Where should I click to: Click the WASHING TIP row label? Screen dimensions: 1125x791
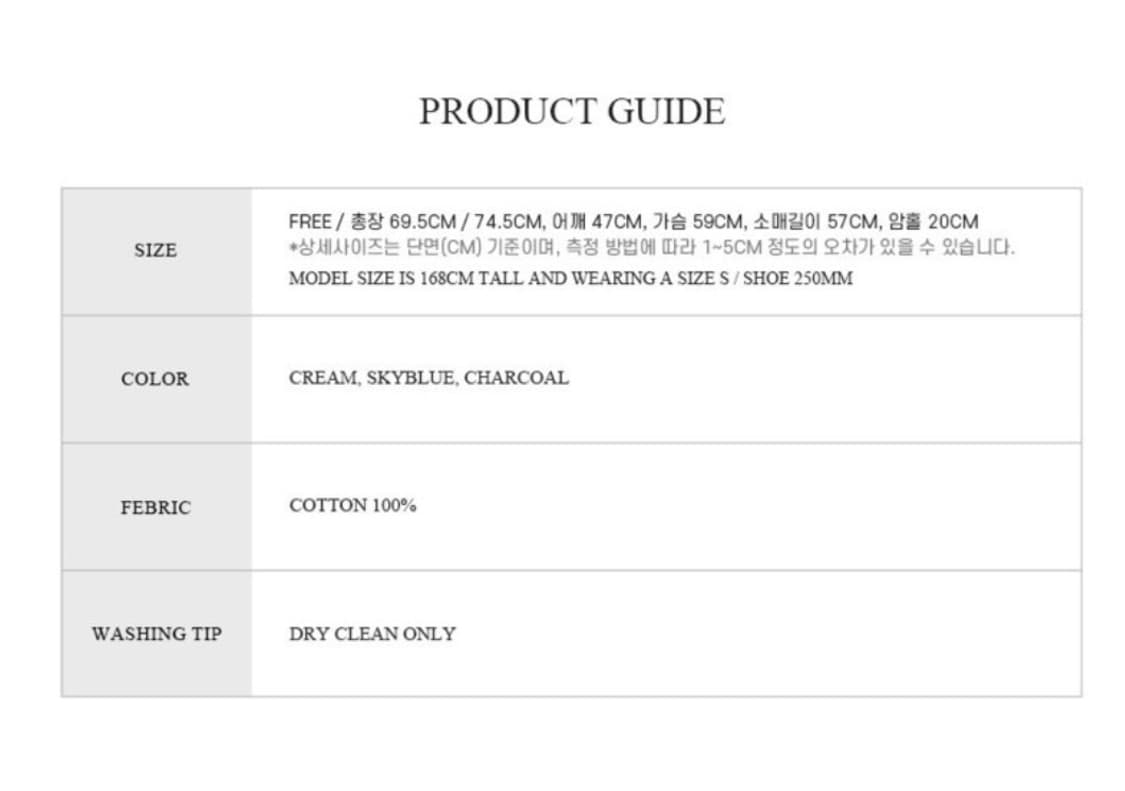coord(156,634)
